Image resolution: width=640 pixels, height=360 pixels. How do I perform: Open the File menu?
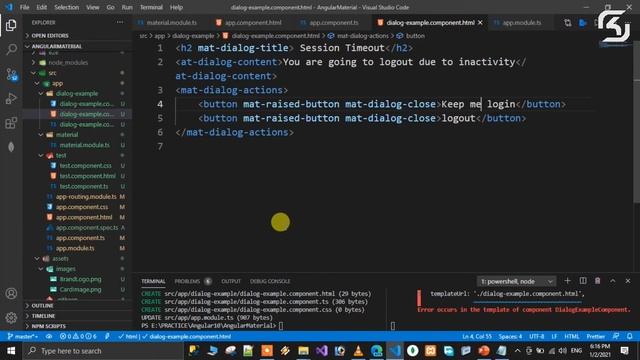coord(24,7)
